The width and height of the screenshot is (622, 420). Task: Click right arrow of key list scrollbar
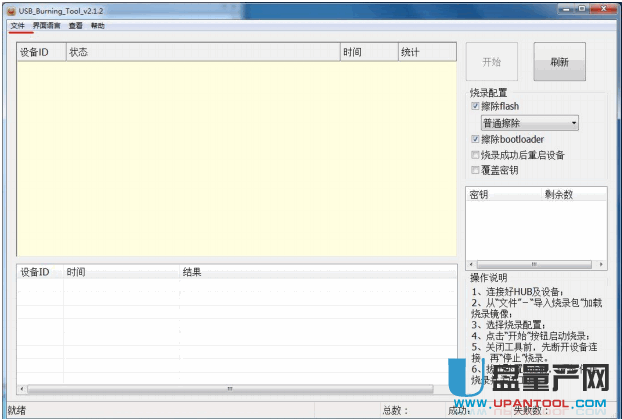point(602,265)
